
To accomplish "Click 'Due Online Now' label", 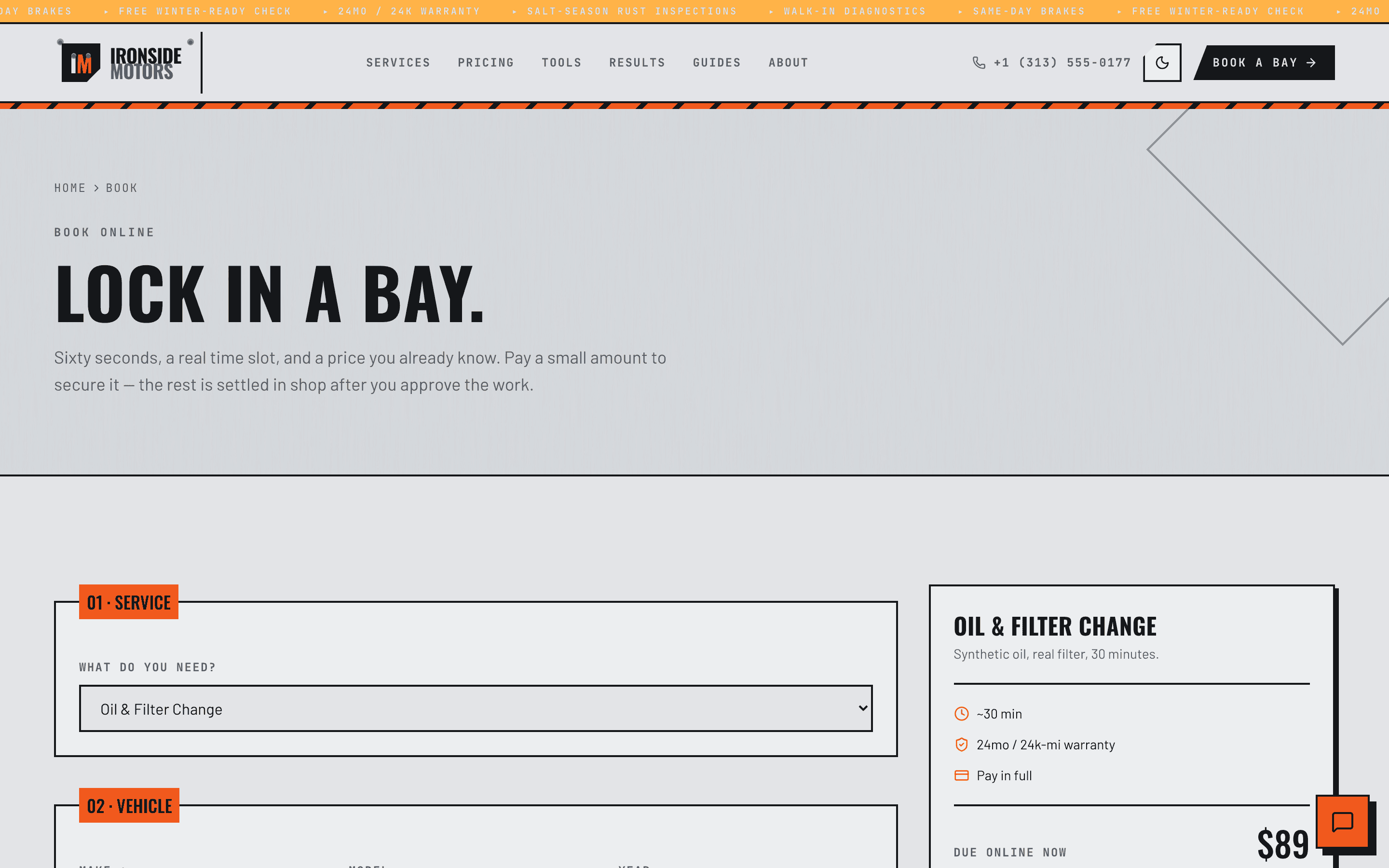I will 1009,853.
